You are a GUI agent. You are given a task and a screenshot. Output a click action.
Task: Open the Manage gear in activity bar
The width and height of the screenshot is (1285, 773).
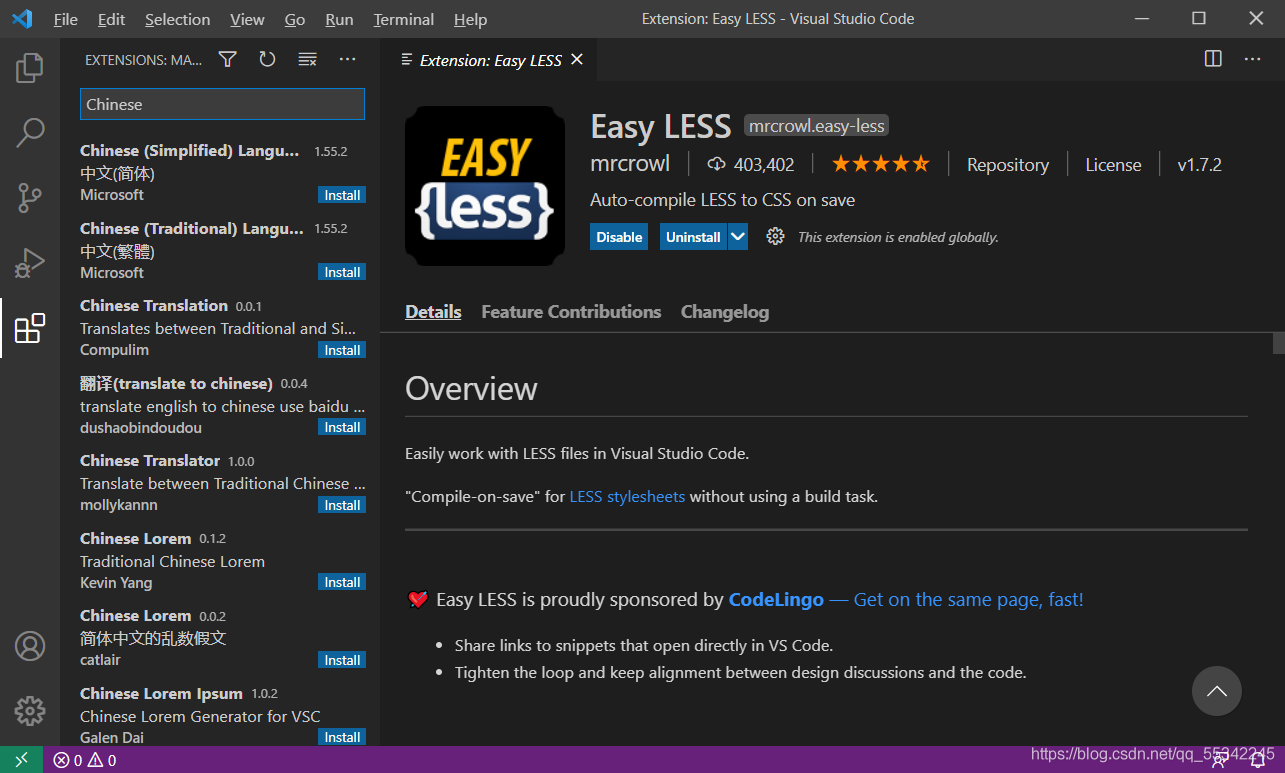point(30,711)
